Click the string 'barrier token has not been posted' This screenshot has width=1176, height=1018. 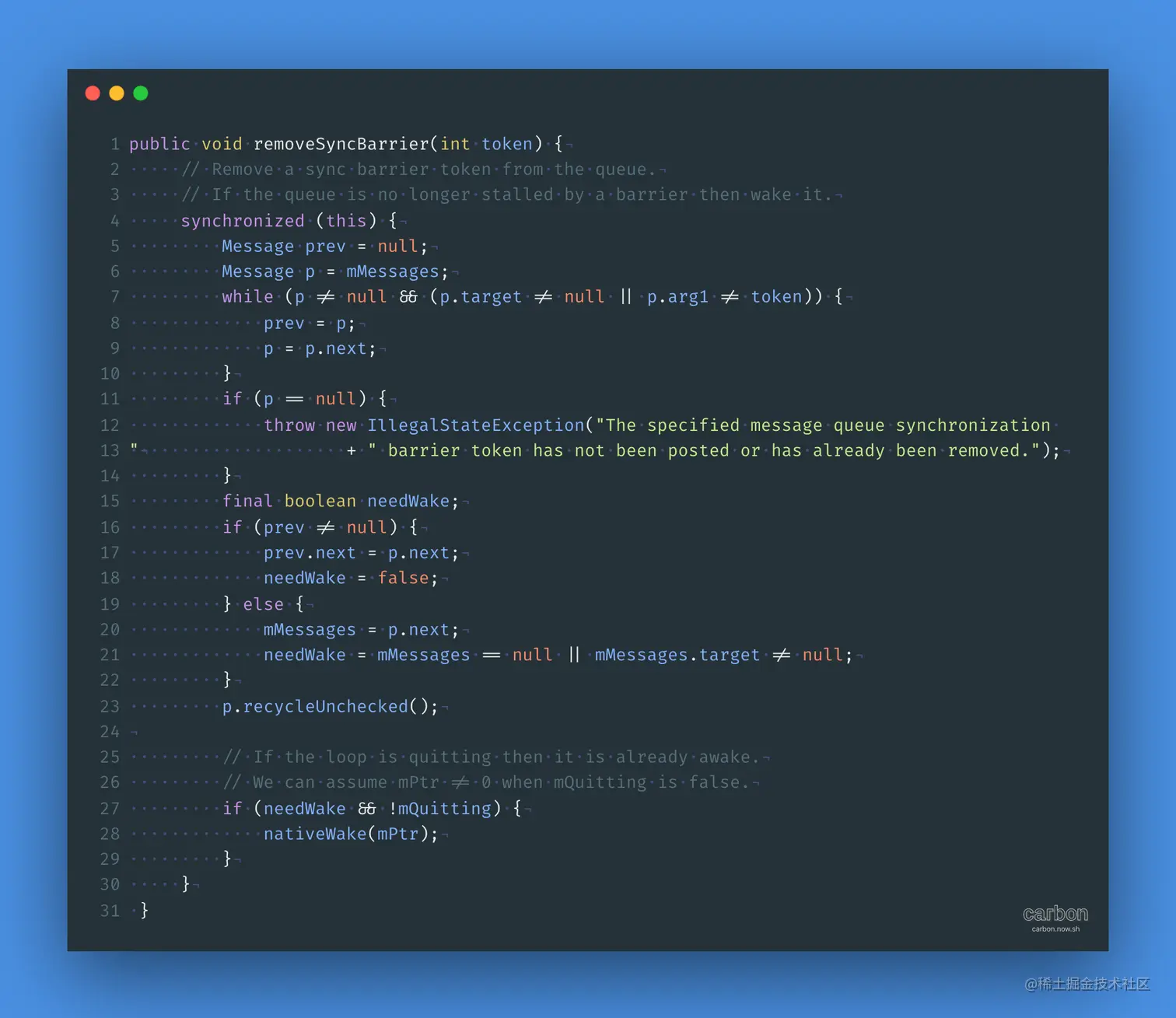pyautogui.click(x=558, y=451)
